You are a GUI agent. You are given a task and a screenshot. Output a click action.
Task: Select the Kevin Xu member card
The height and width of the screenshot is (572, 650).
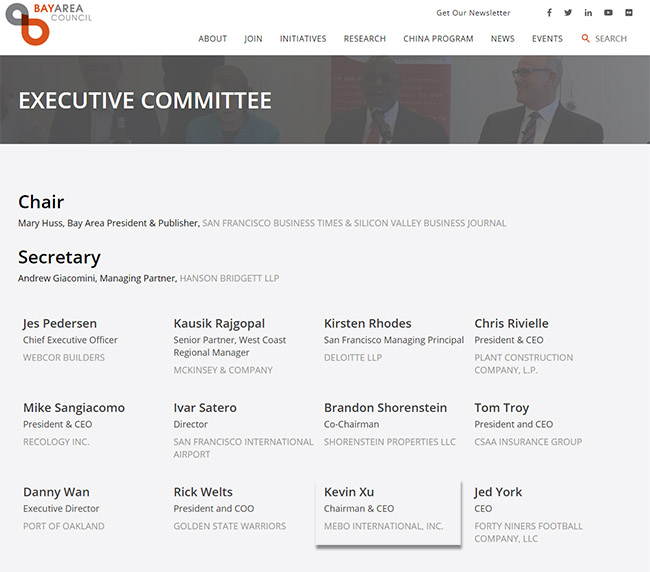(388, 513)
